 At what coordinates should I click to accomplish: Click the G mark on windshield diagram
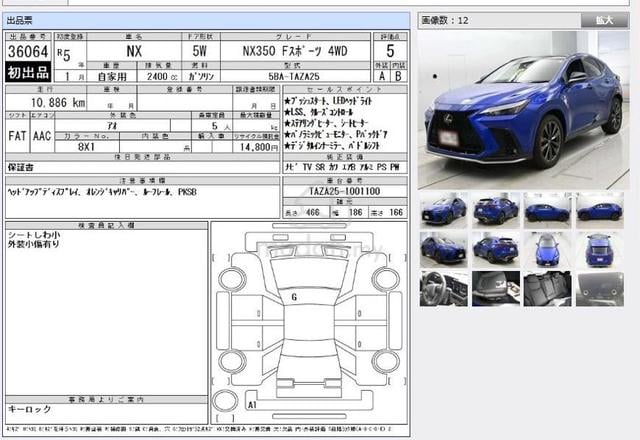[x=294, y=297]
